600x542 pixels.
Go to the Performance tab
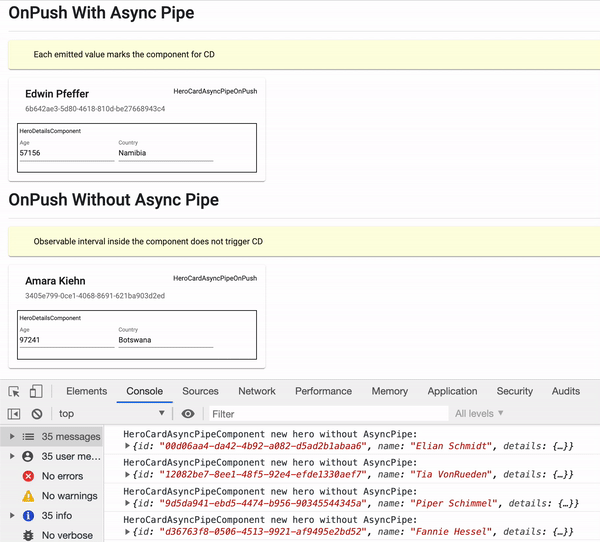click(x=323, y=391)
